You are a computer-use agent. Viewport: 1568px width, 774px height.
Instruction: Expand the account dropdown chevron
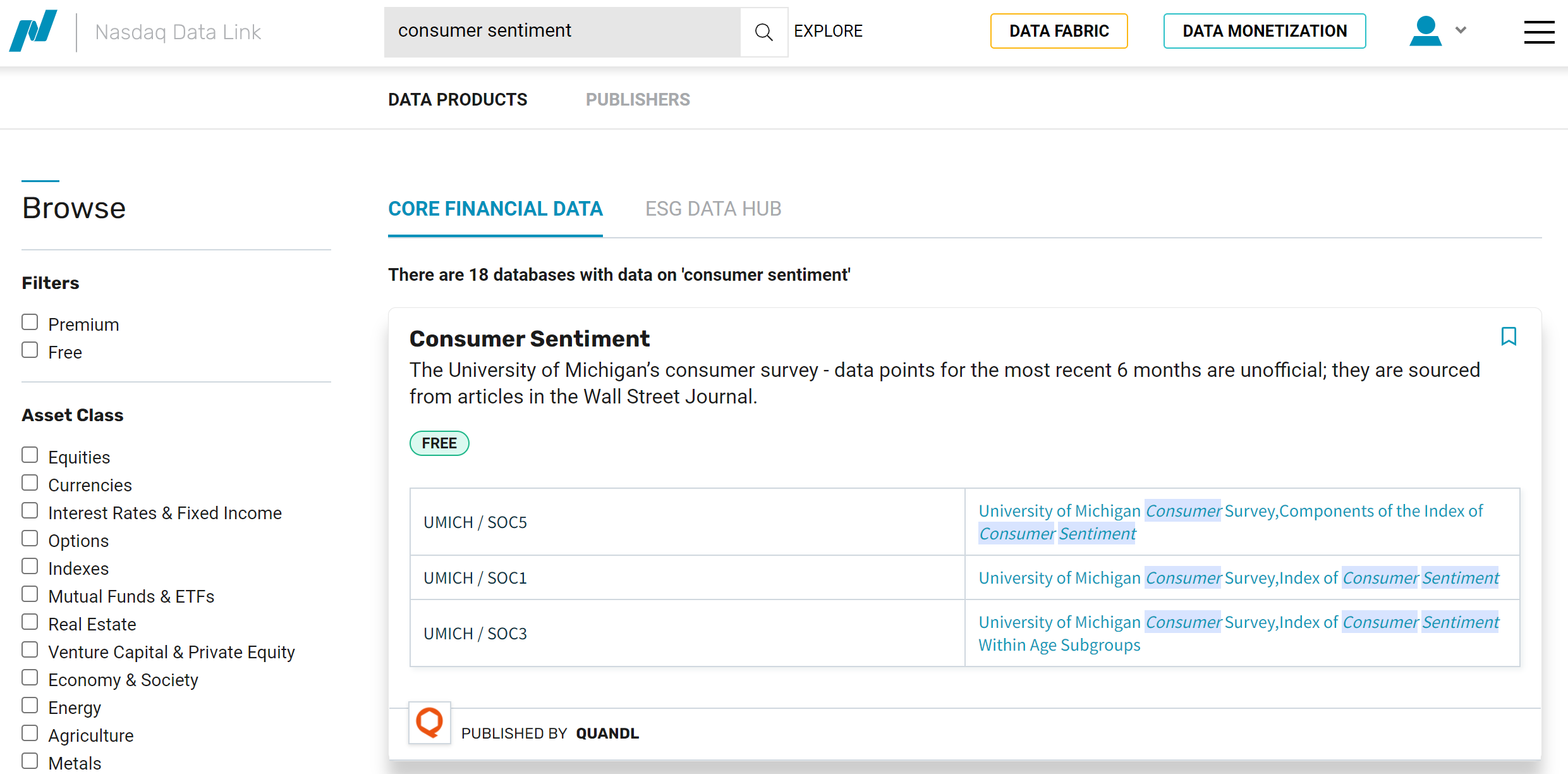coord(1461,30)
